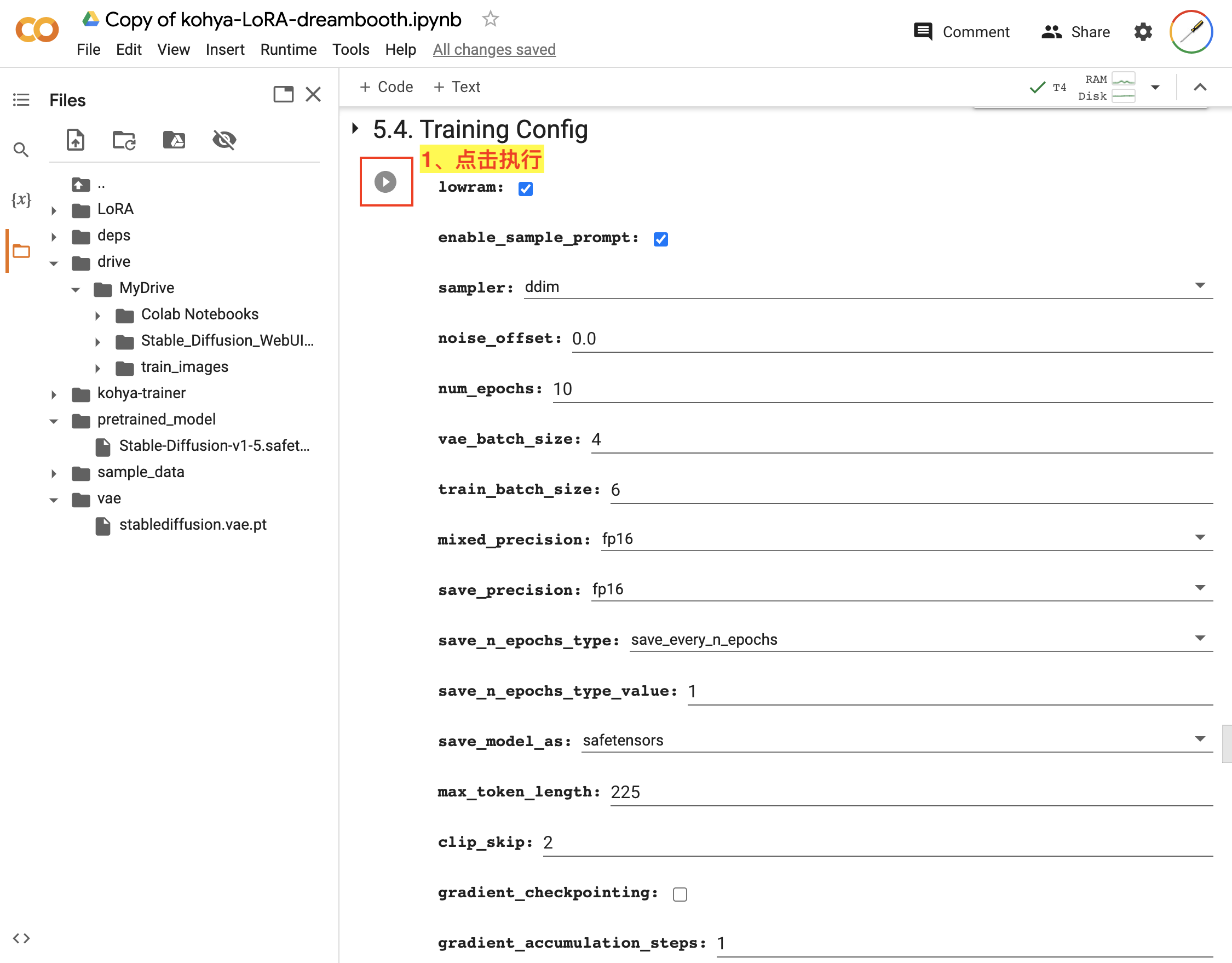Viewport: 1232px width, 963px height.
Task: Expand the kohya-trainer folder
Action: pos(54,394)
